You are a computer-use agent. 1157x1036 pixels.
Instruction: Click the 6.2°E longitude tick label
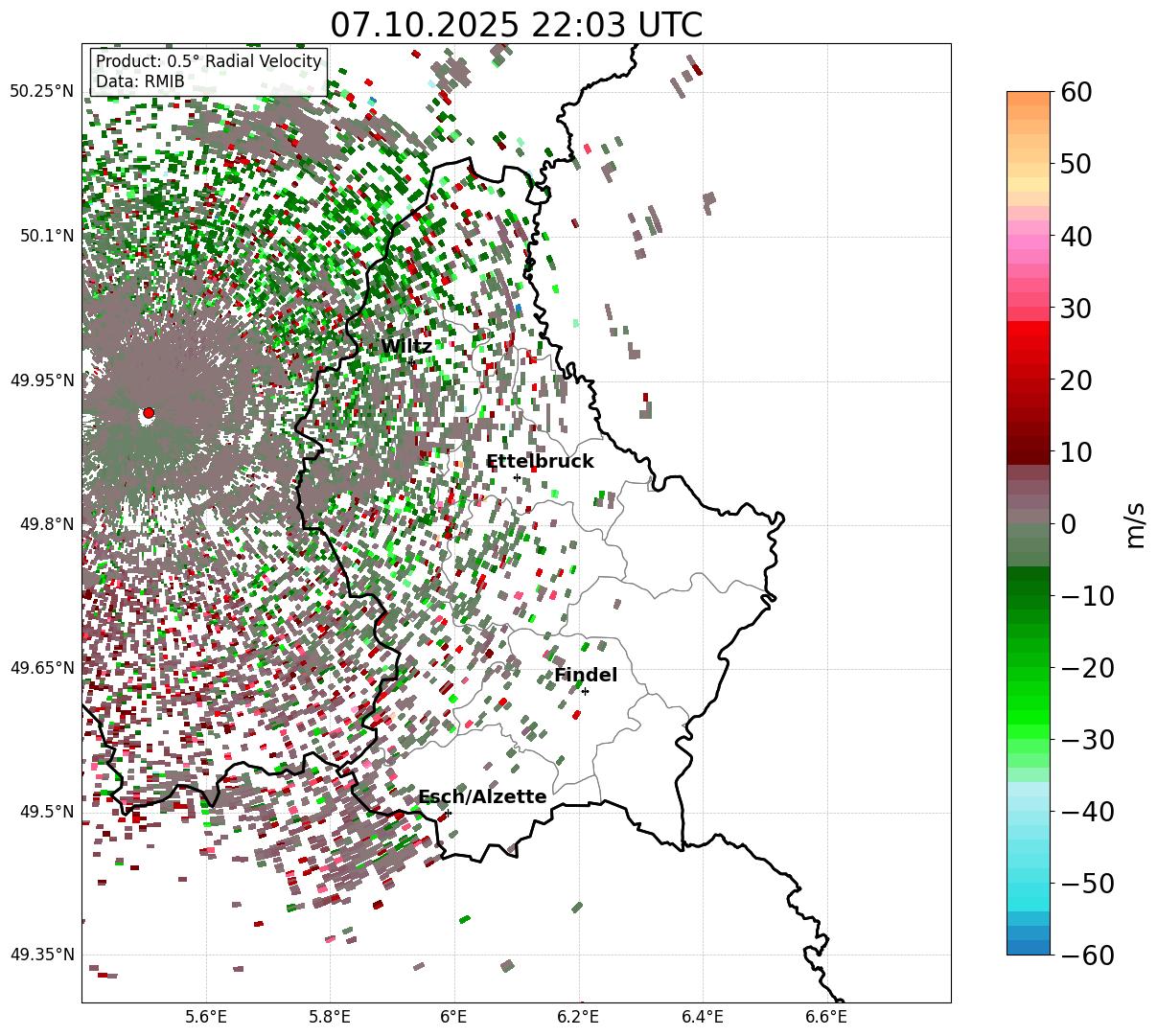click(x=578, y=1017)
